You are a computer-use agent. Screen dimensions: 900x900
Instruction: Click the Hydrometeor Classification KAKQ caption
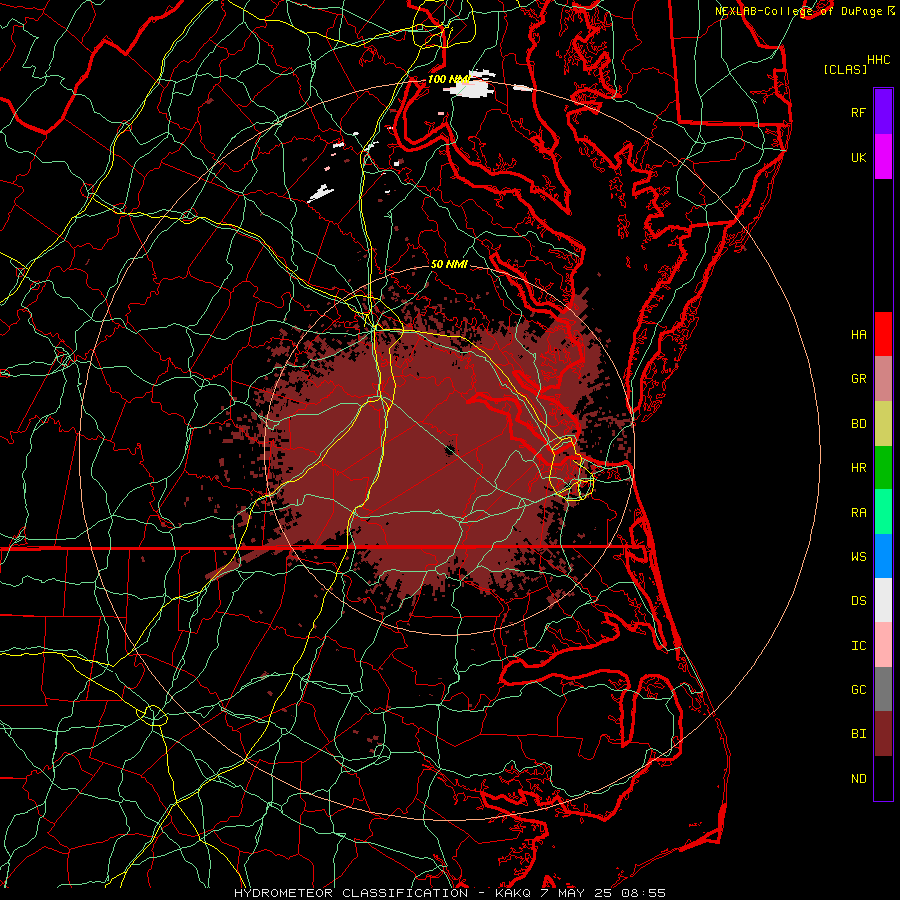[449, 893]
